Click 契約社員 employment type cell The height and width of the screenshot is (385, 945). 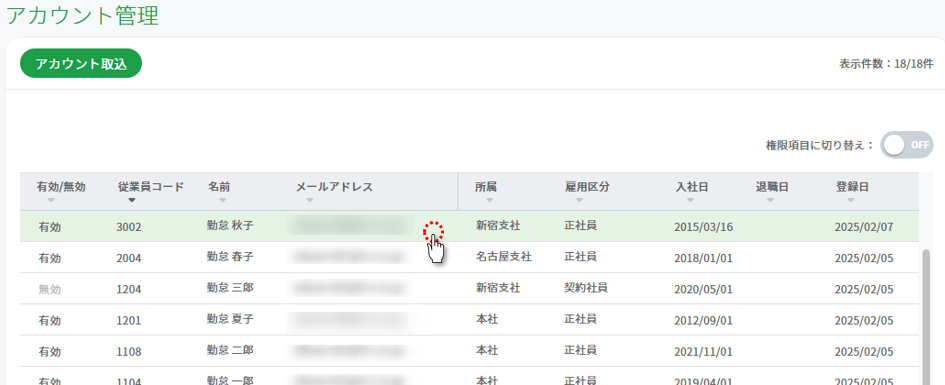pos(586,288)
